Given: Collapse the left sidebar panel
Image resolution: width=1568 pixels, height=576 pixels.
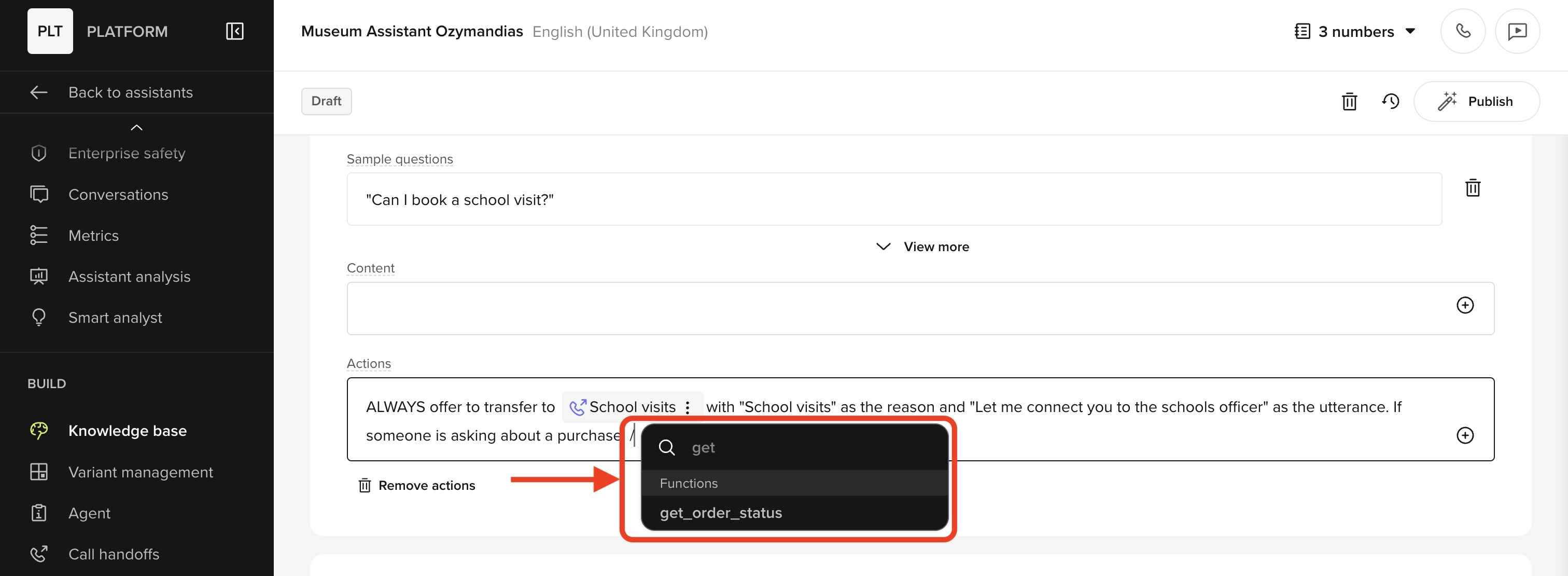Looking at the screenshot, I should click(234, 31).
